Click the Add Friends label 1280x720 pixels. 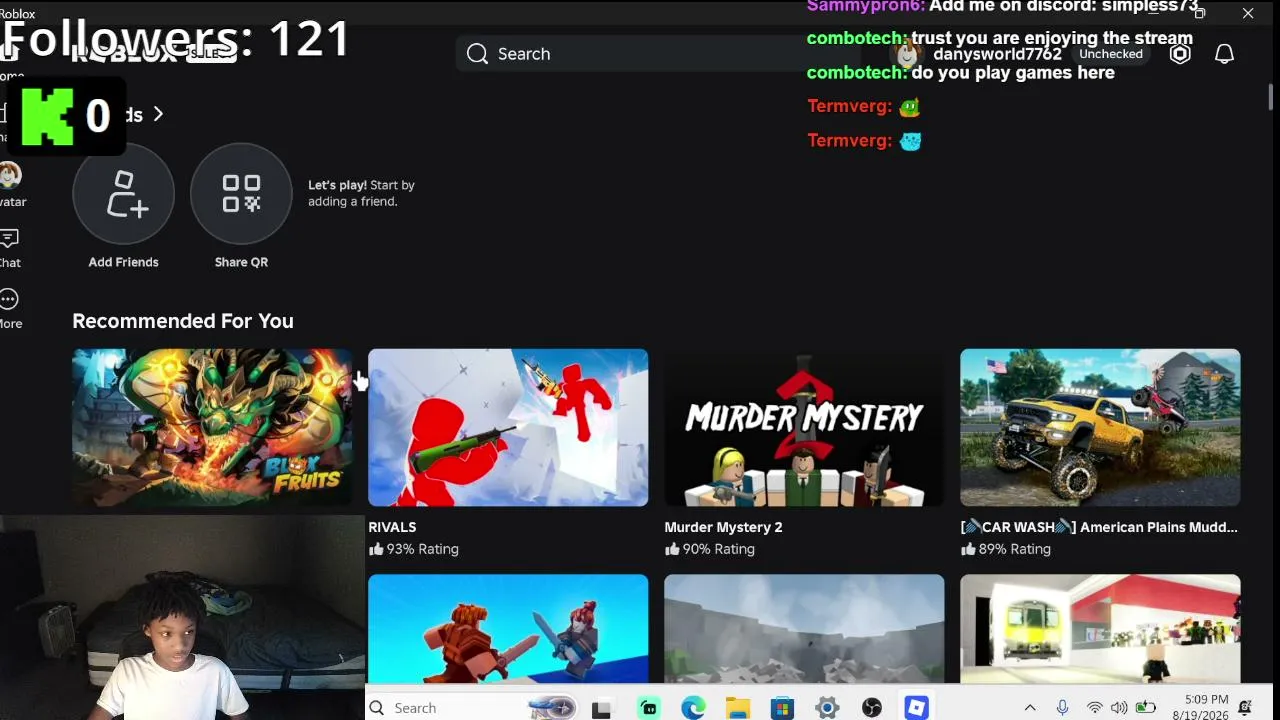124,262
